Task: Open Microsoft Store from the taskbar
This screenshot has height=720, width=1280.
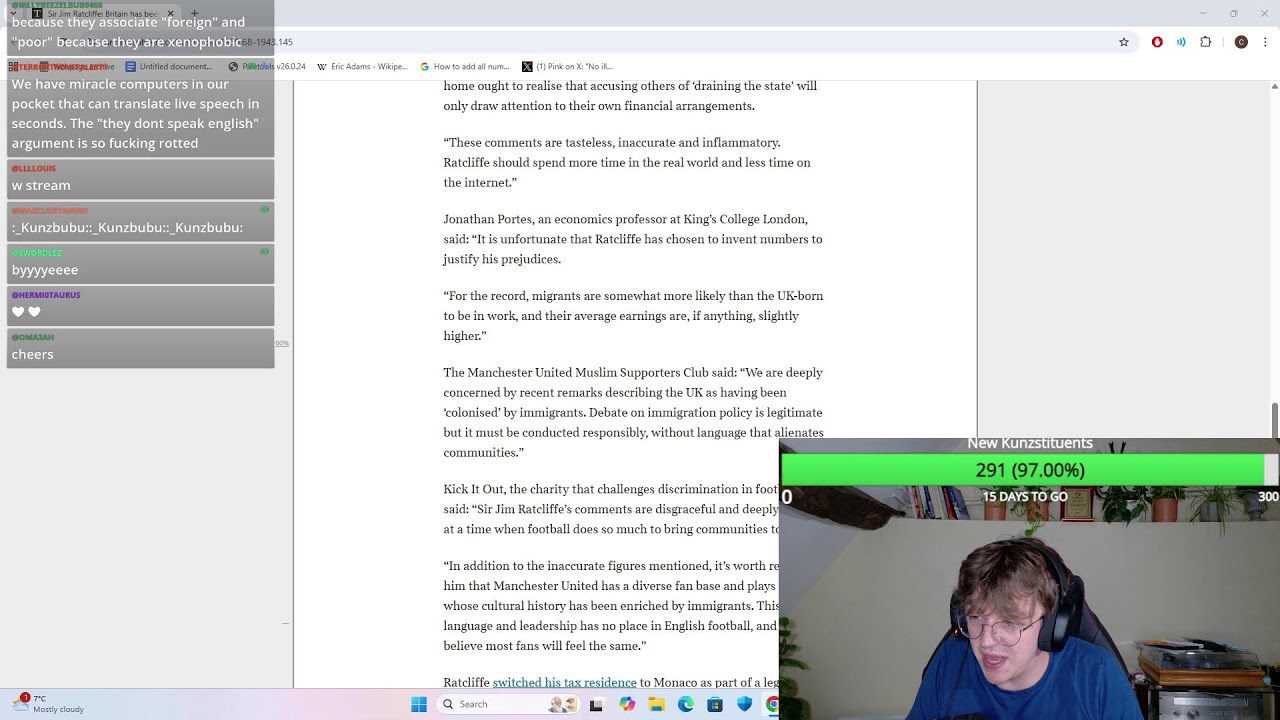Action: (x=715, y=704)
